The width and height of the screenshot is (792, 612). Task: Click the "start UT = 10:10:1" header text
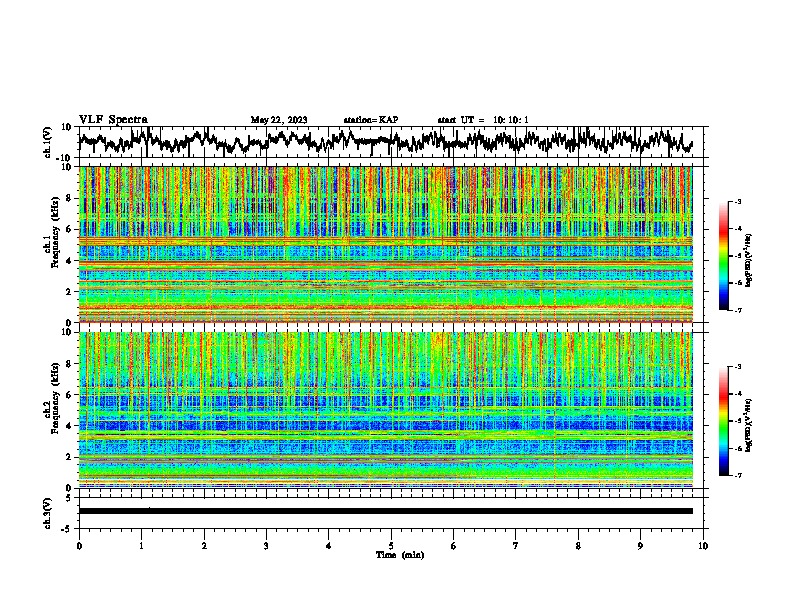point(483,120)
